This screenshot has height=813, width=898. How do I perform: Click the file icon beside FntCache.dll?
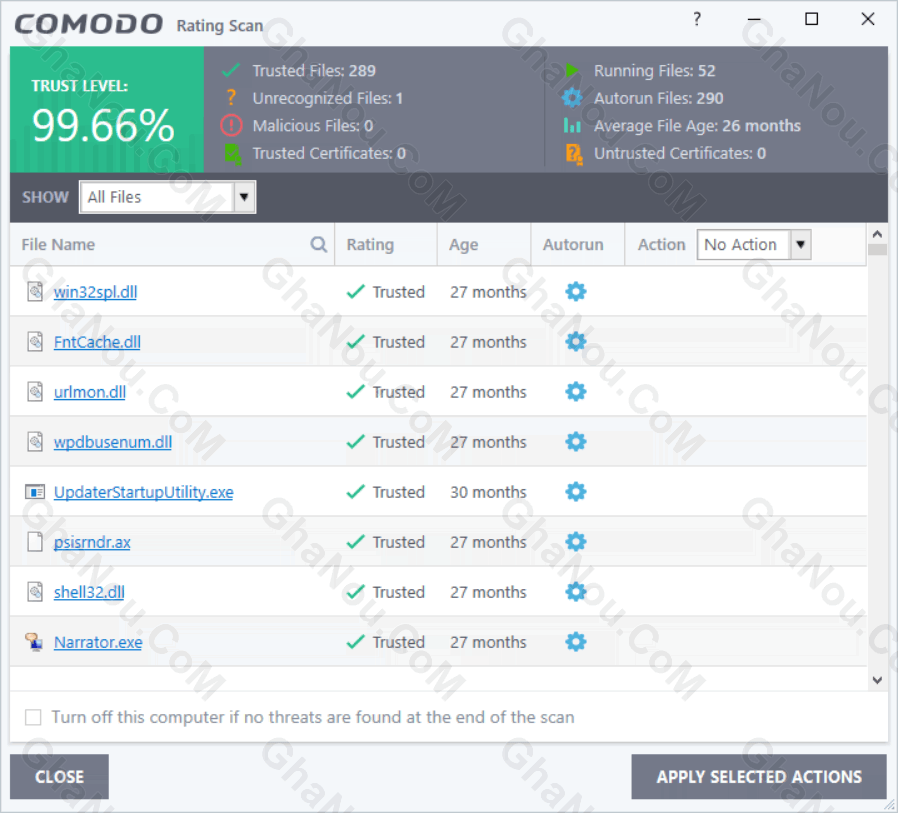click(35, 342)
